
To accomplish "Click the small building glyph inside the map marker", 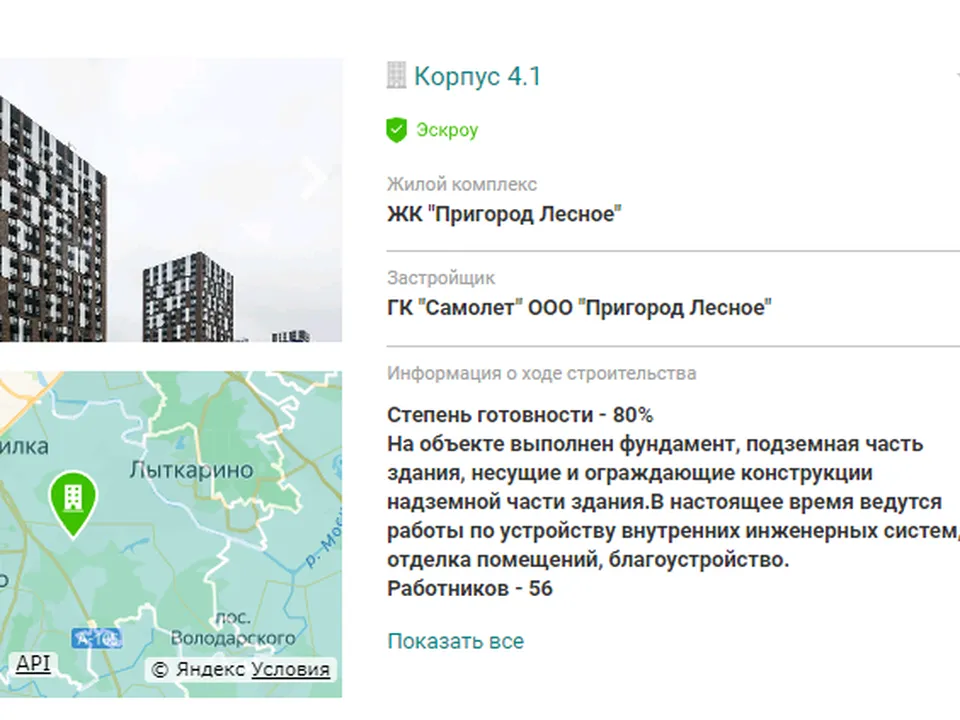I will 73,495.
